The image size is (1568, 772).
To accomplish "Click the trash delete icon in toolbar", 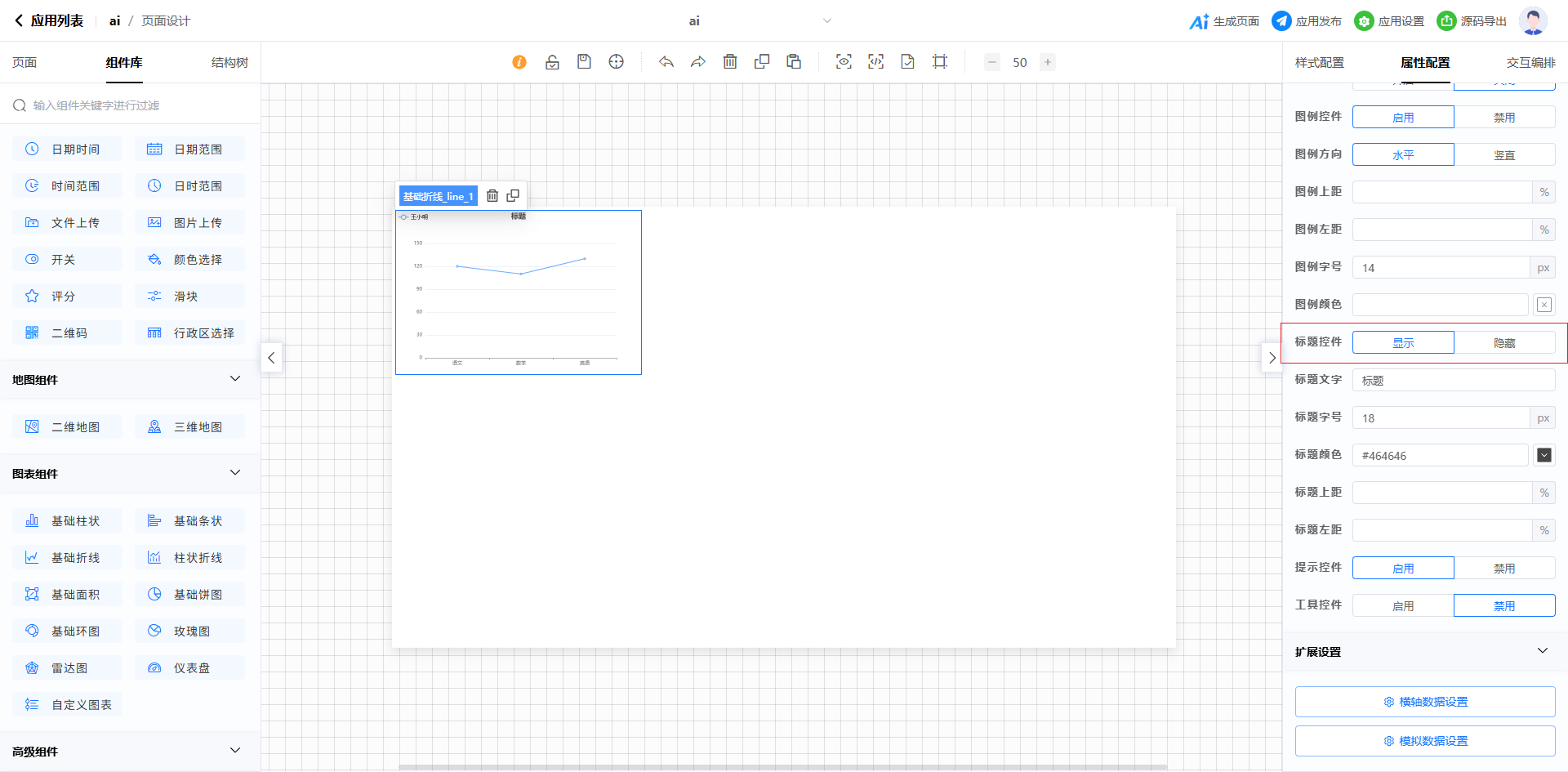I will [x=730, y=62].
